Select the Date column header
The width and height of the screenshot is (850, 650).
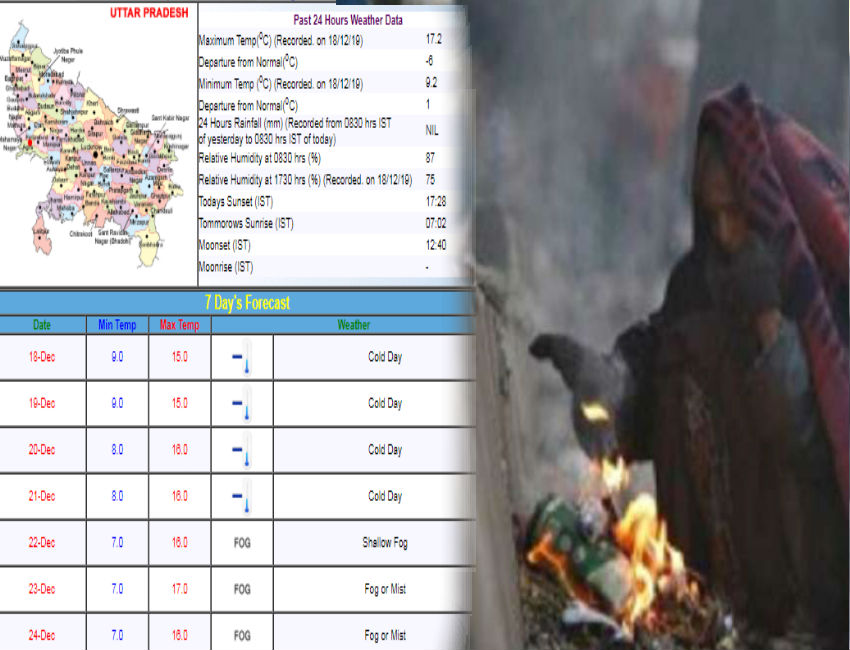[41, 325]
